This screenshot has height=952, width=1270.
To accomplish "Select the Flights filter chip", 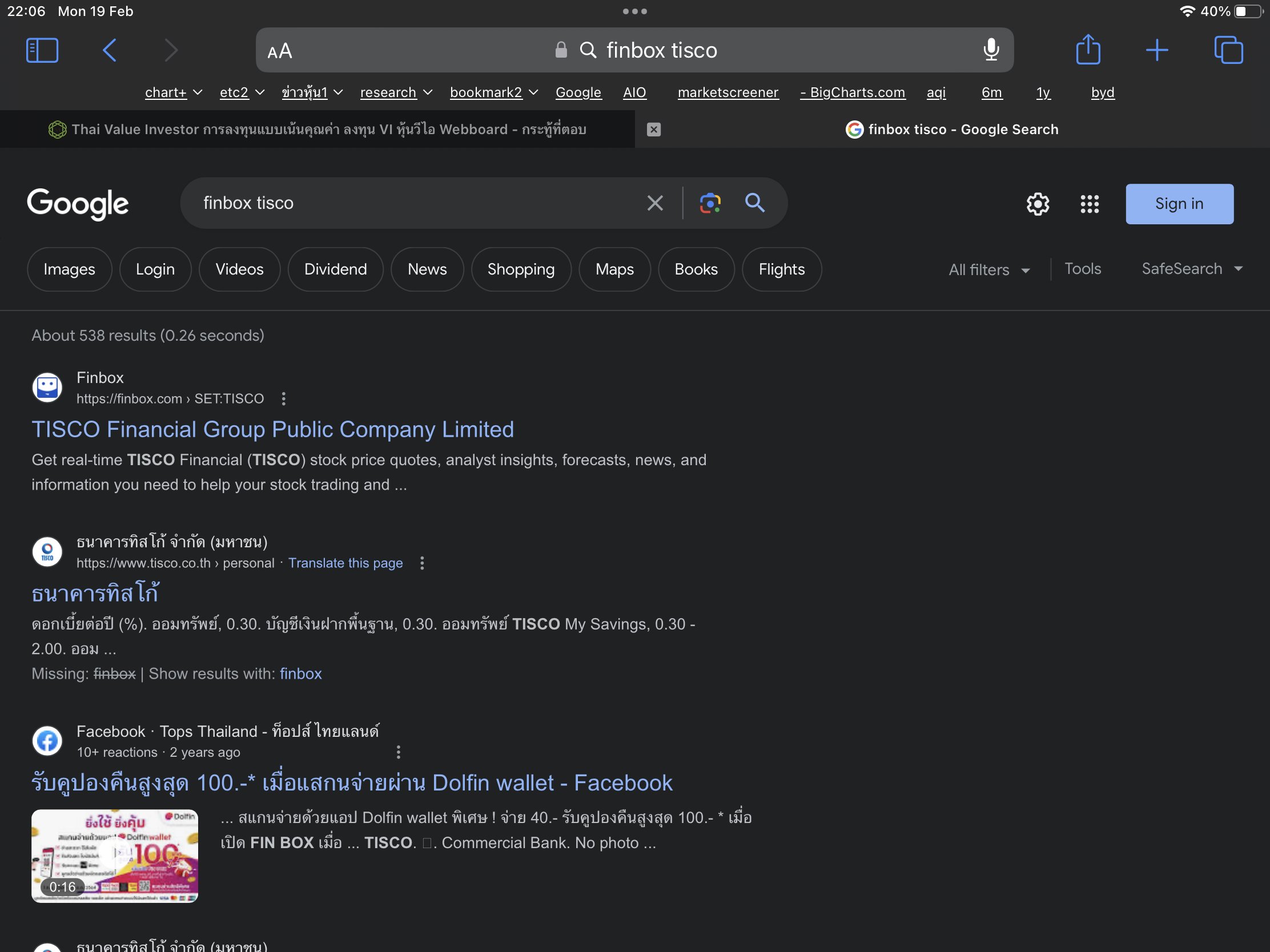I will pyautogui.click(x=781, y=270).
